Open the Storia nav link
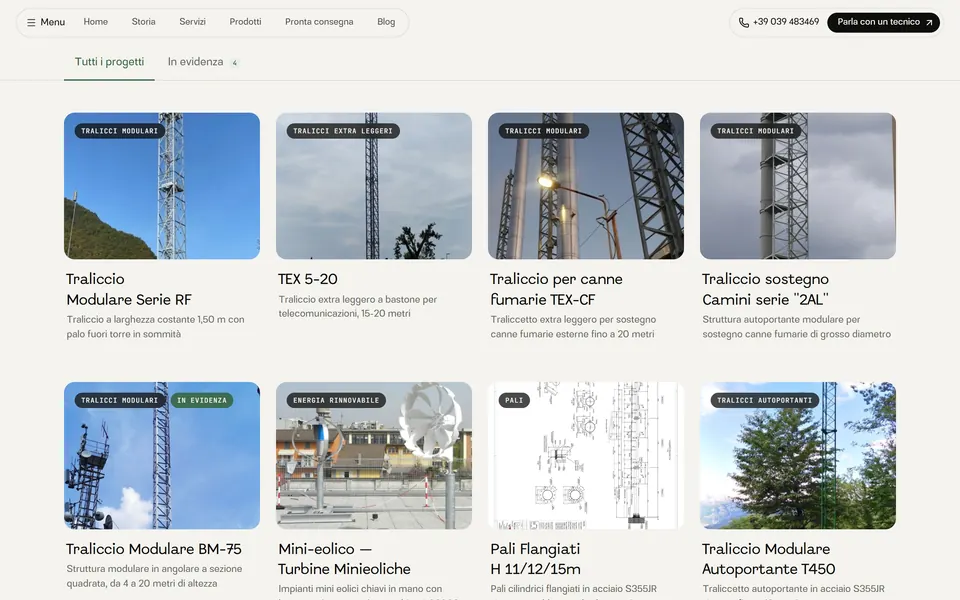The image size is (960, 600). [x=143, y=22]
